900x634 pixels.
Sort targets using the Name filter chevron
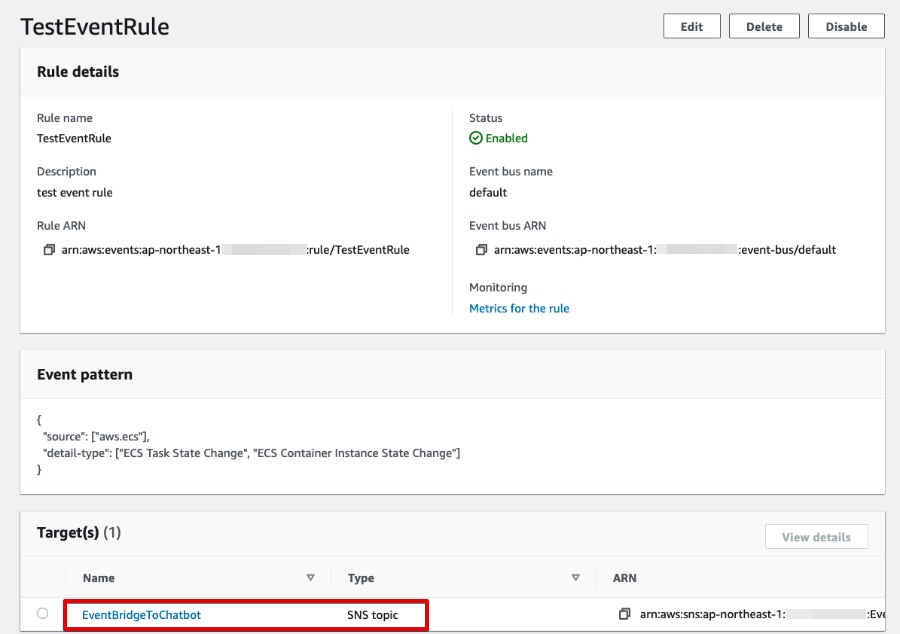click(311, 578)
